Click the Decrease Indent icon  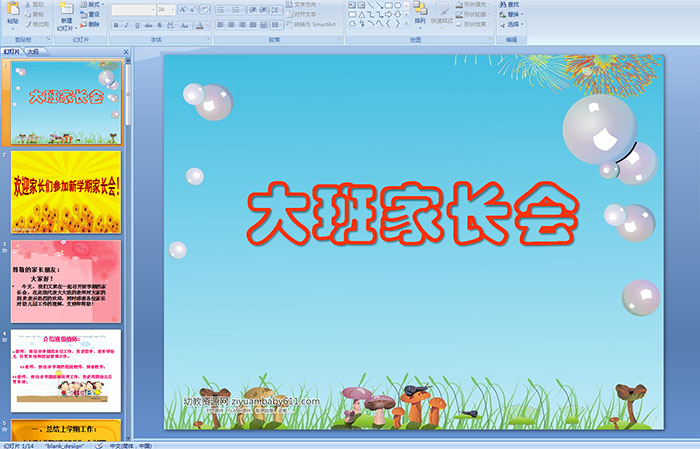tap(253, 9)
